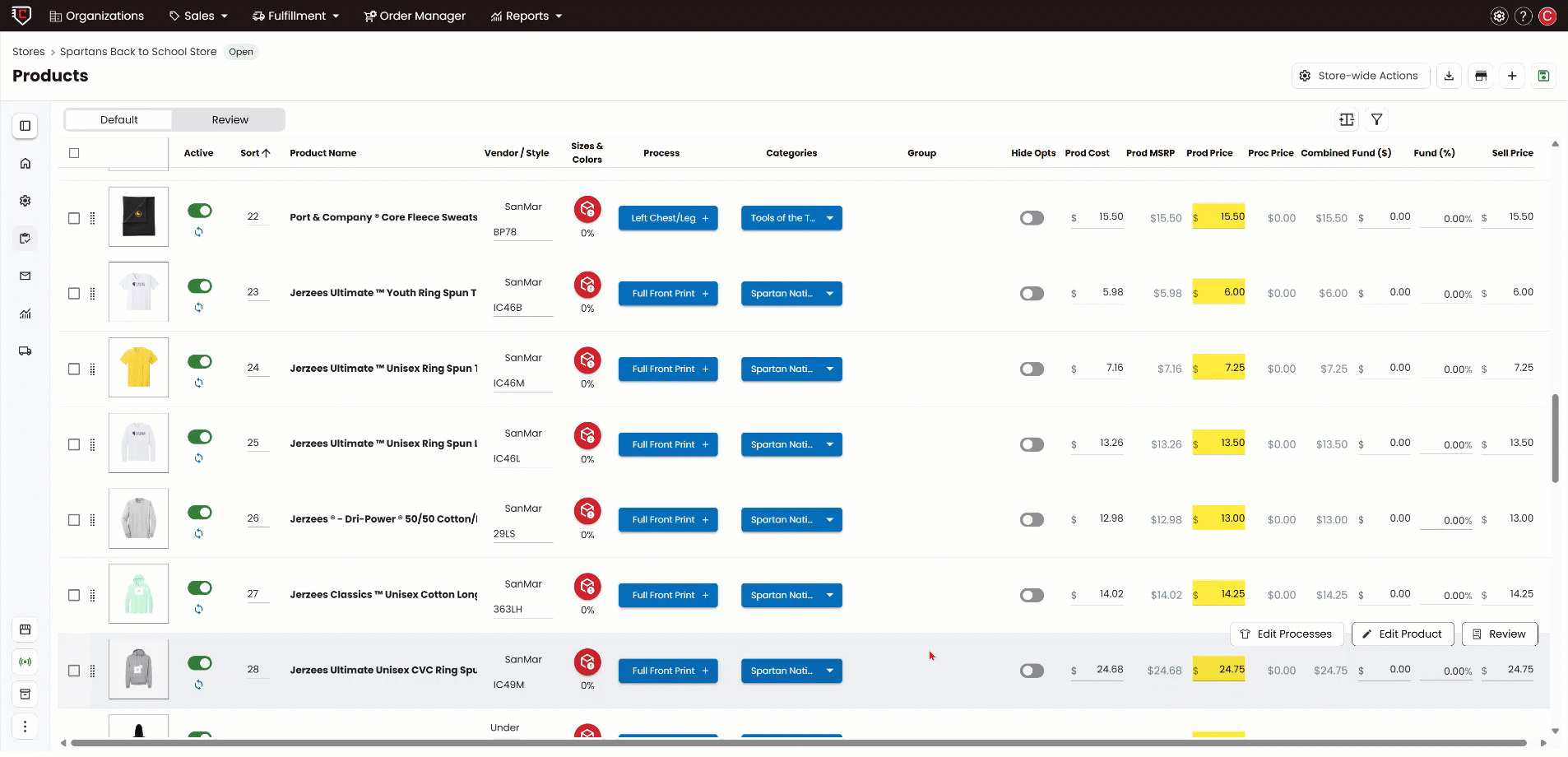Open the home icon in the left sidebar

[x=26, y=163]
